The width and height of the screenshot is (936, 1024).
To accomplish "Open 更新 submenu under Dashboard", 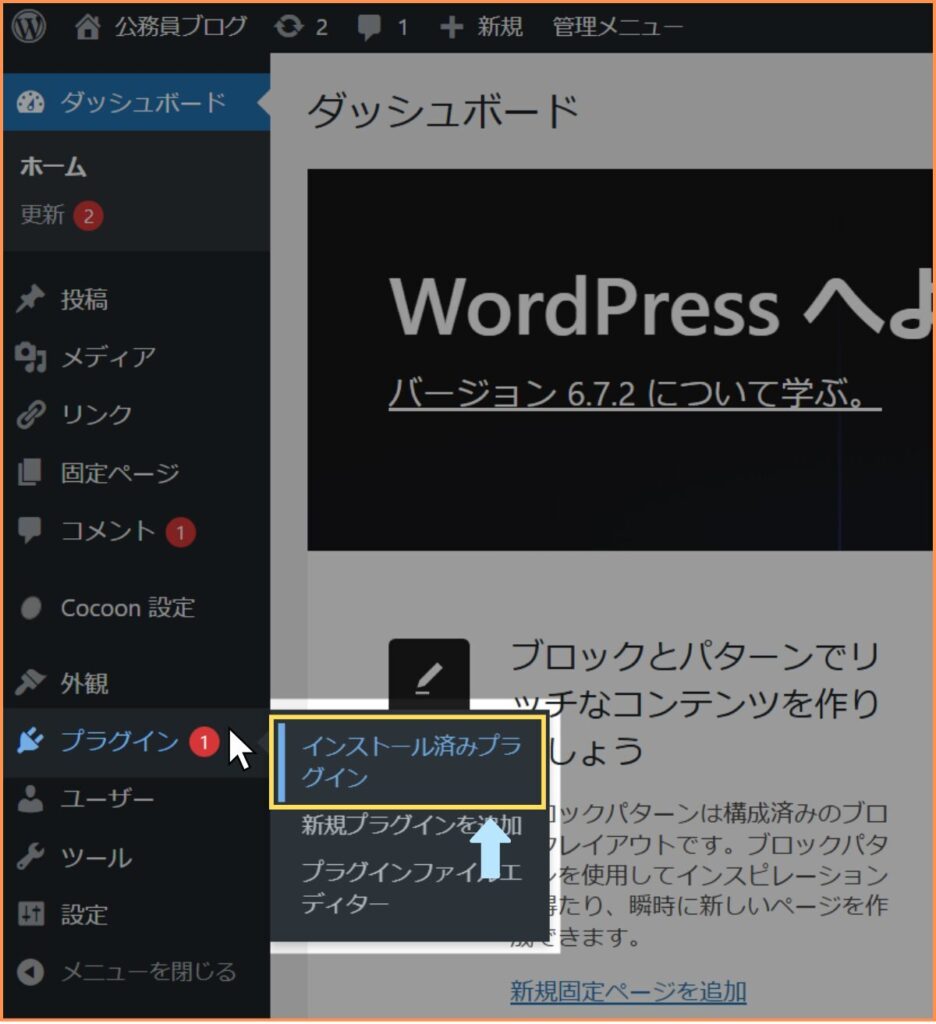I will click(x=42, y=214).
